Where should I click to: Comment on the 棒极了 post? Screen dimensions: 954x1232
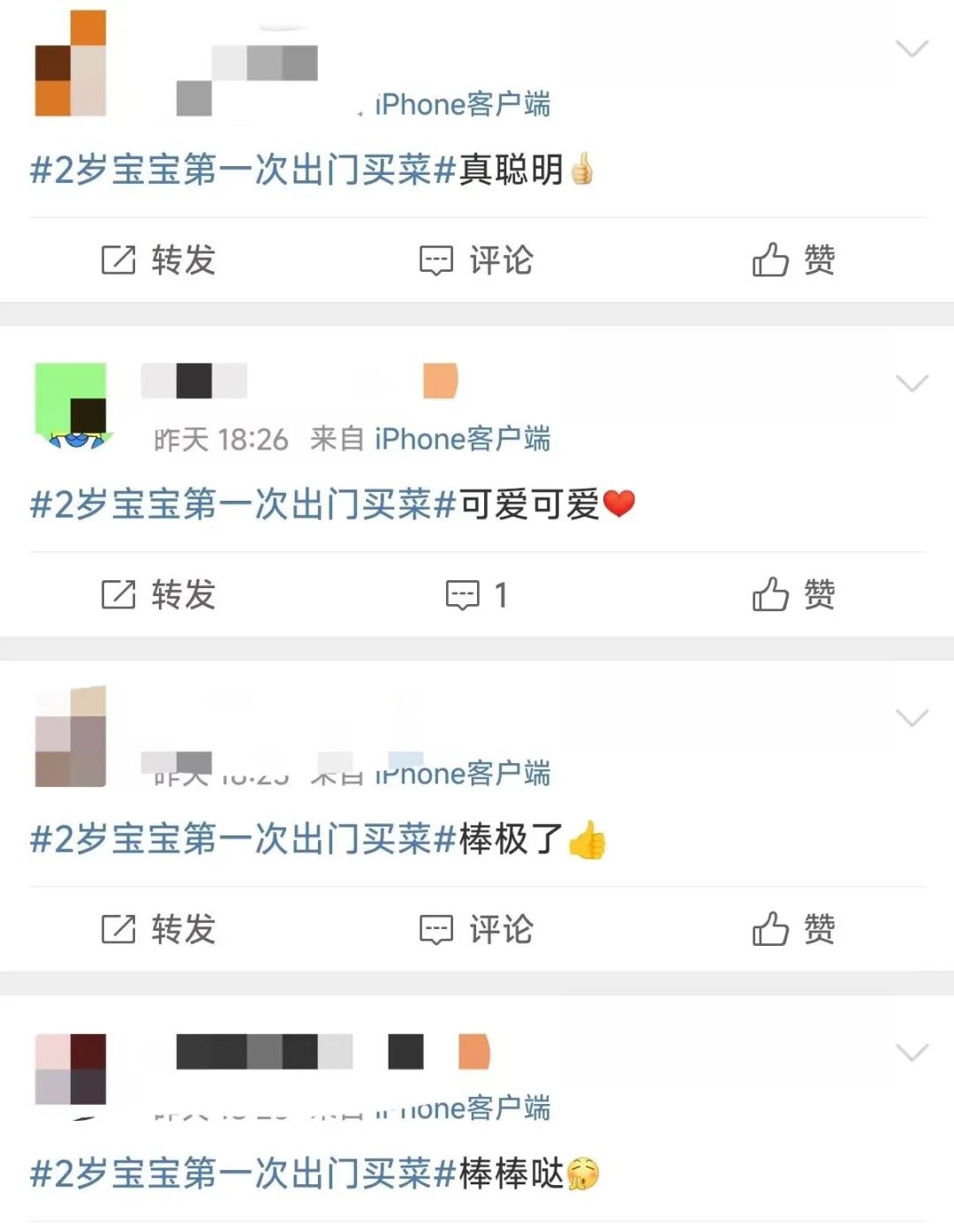click(x=475, y=929)
